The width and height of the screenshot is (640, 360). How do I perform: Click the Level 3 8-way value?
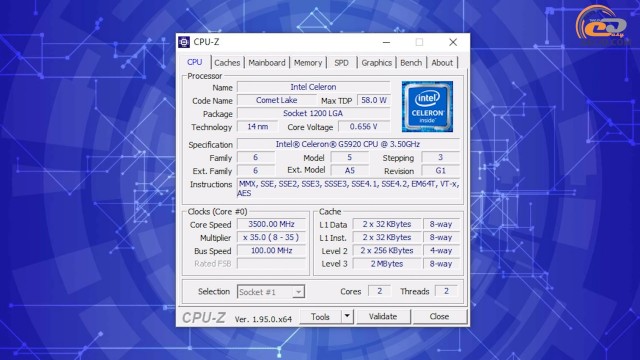pos(441,264)
